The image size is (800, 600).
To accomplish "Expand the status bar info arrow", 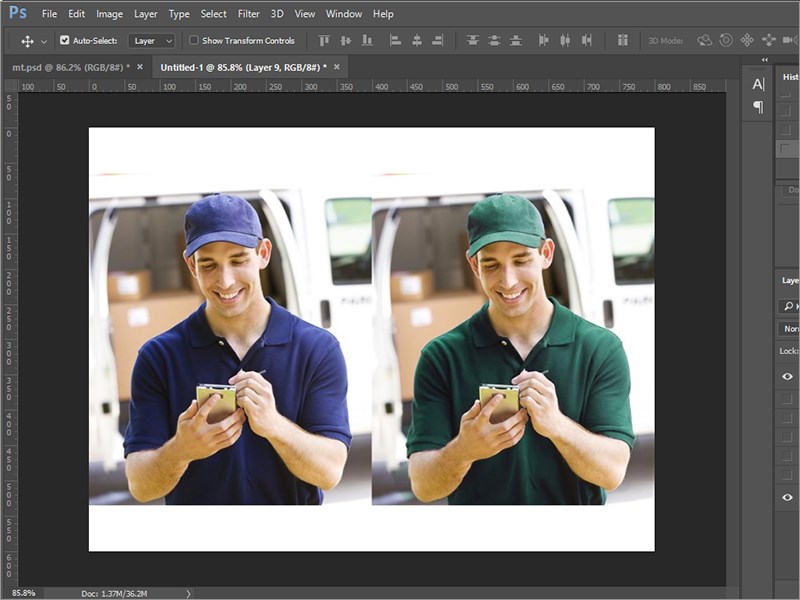I will tap(188, 593).
